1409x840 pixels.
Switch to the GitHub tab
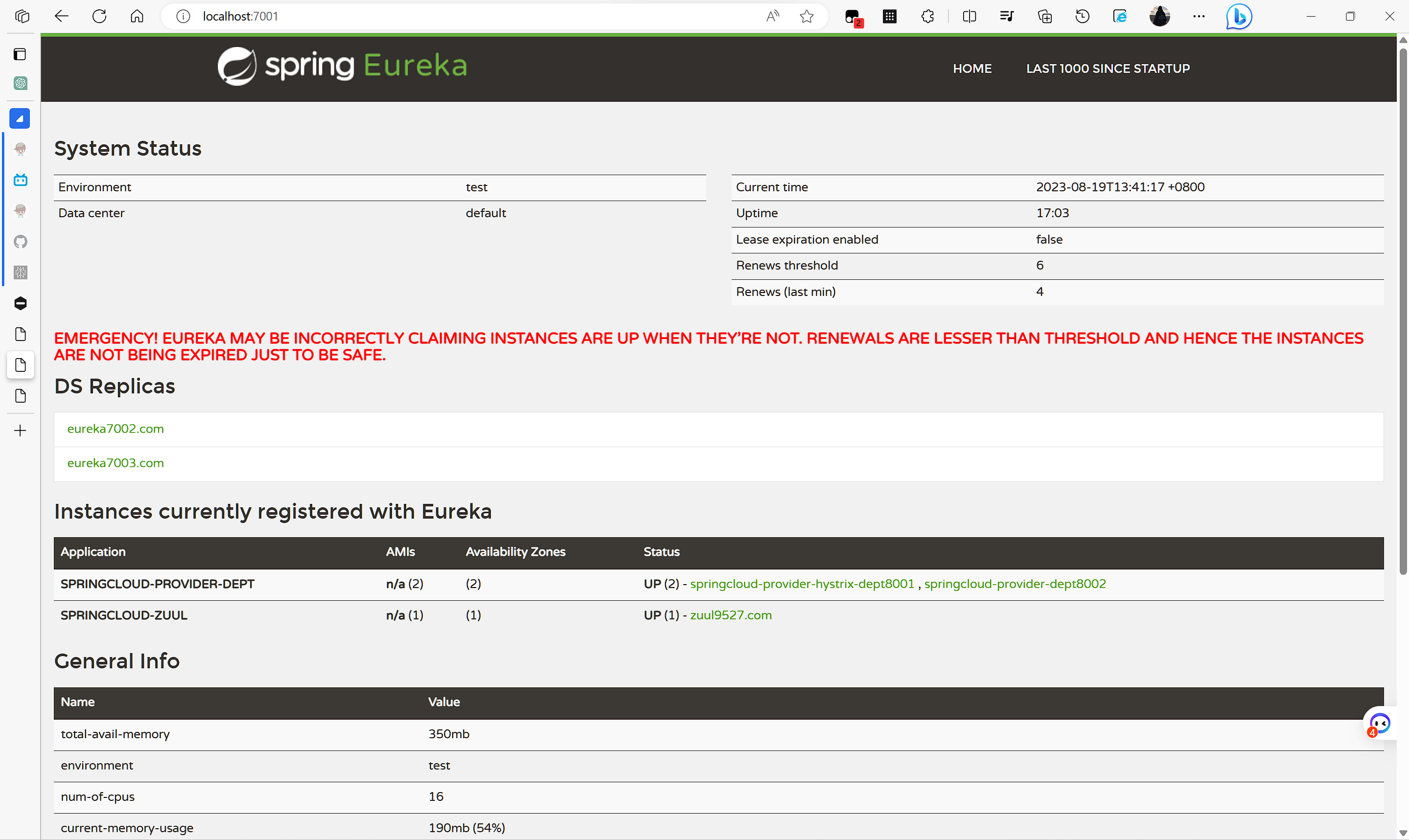click(21, 242)
